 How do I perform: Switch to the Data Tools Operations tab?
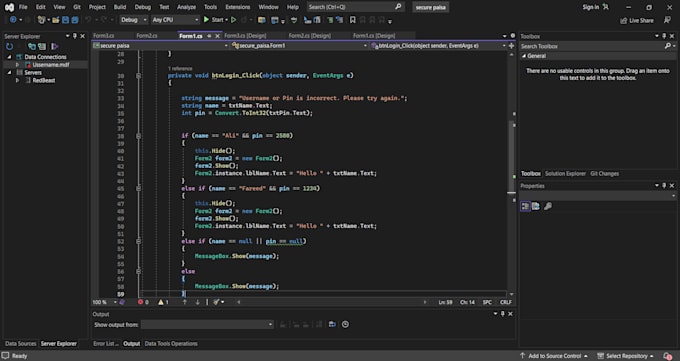[171, 344]
